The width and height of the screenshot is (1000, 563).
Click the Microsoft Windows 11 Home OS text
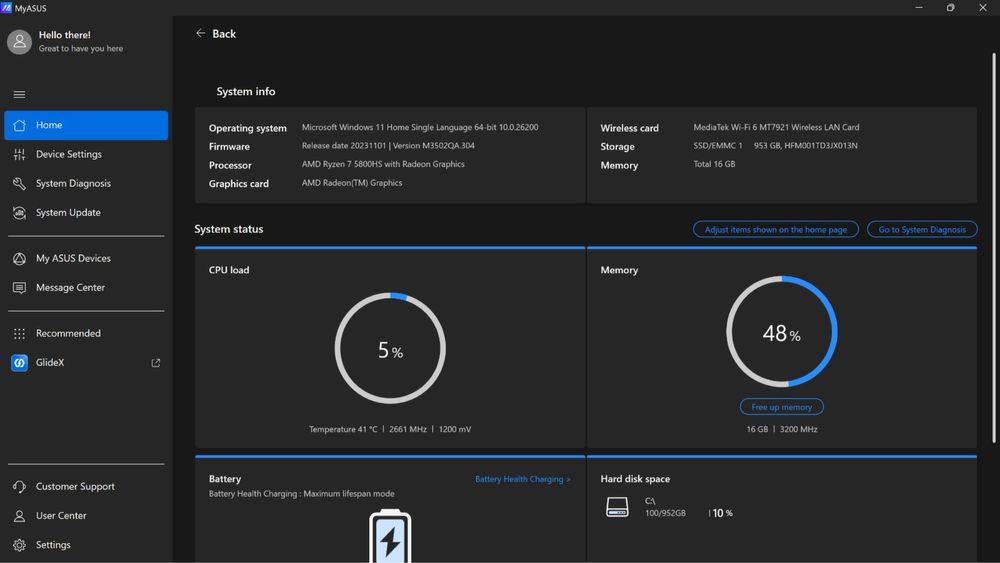420,128
